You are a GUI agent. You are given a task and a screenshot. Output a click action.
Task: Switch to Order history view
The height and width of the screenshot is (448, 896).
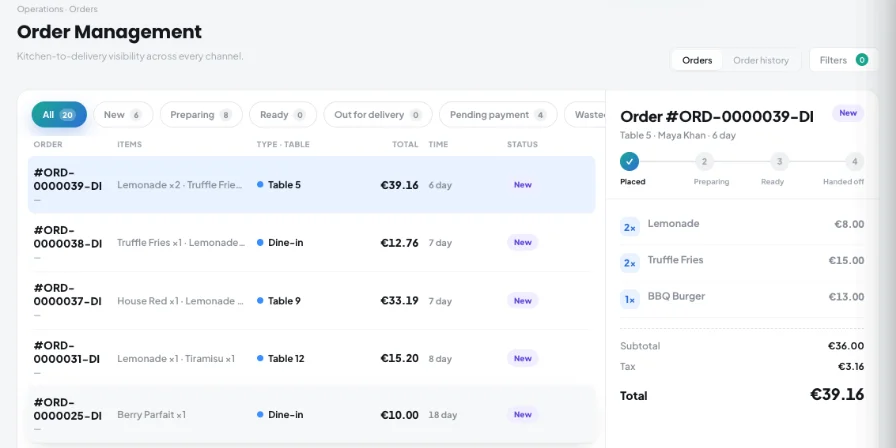[761, 60]
